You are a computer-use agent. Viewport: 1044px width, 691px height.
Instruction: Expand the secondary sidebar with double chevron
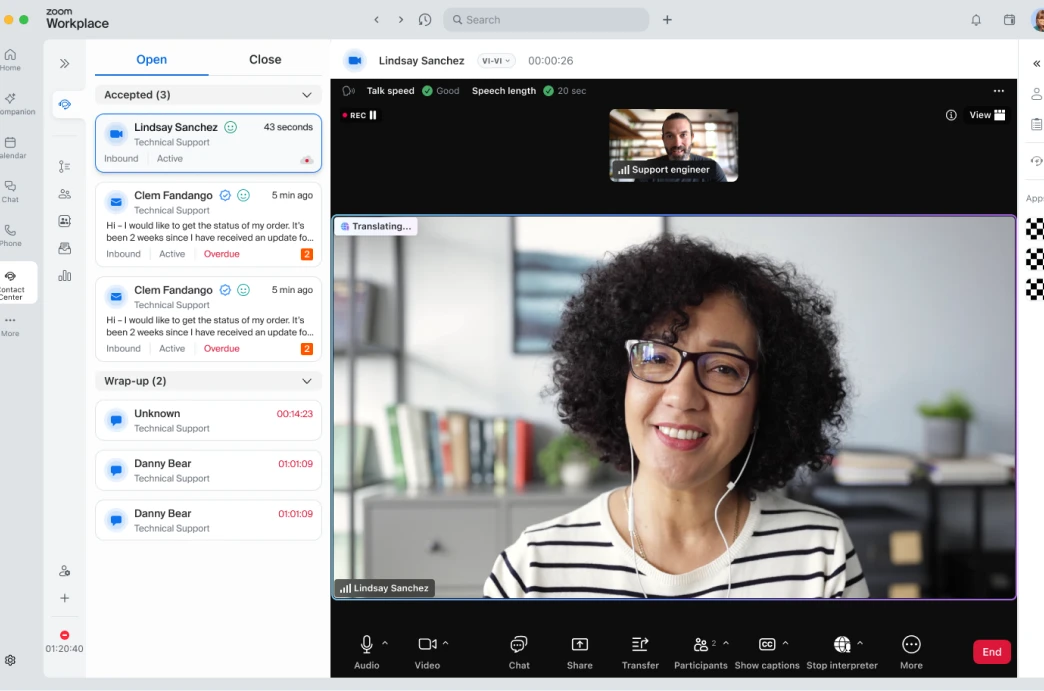point(65,64)
